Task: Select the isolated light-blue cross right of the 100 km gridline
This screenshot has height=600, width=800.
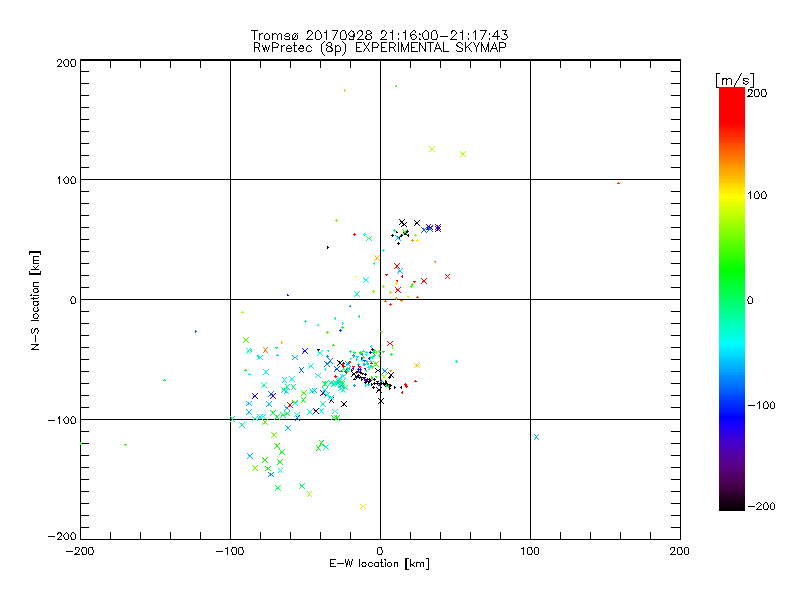Action: (x=536, y=437)
